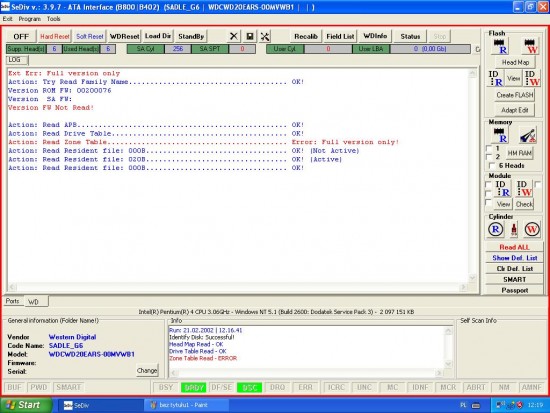This screenshot has width=550, height=413.
Task: Click the Cylinder middle red tool icon
Action: coord(514,229)
